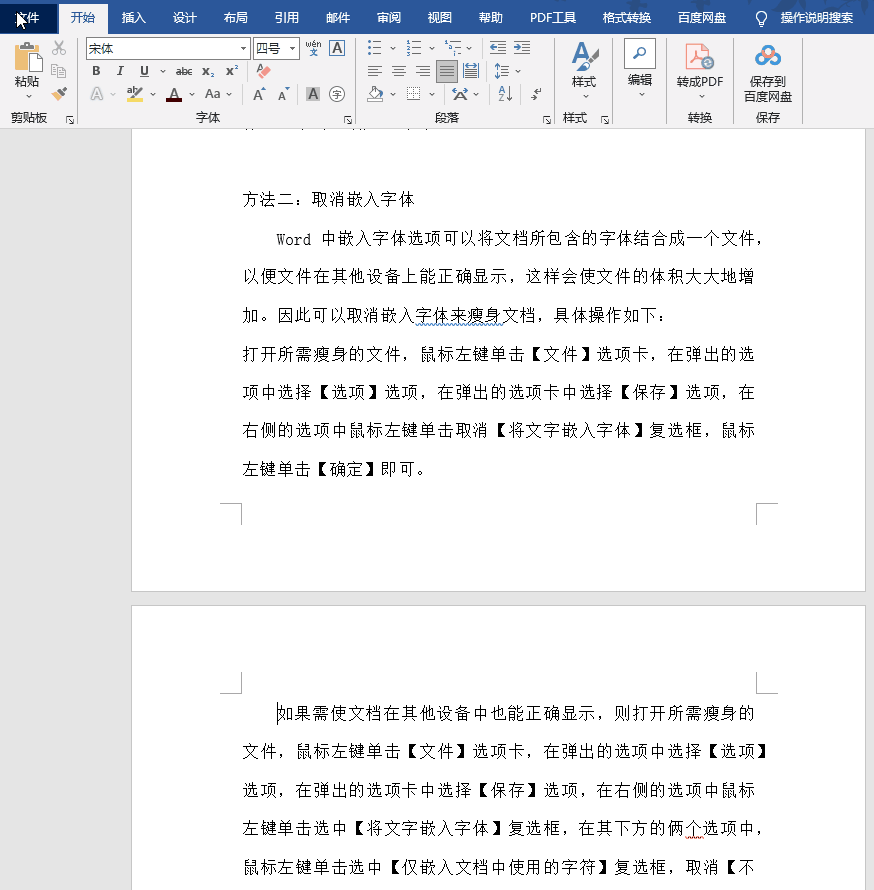Click the character border icon (boxed A)
The height and width of the screenshot is (890, 874).
pos(337,48)
